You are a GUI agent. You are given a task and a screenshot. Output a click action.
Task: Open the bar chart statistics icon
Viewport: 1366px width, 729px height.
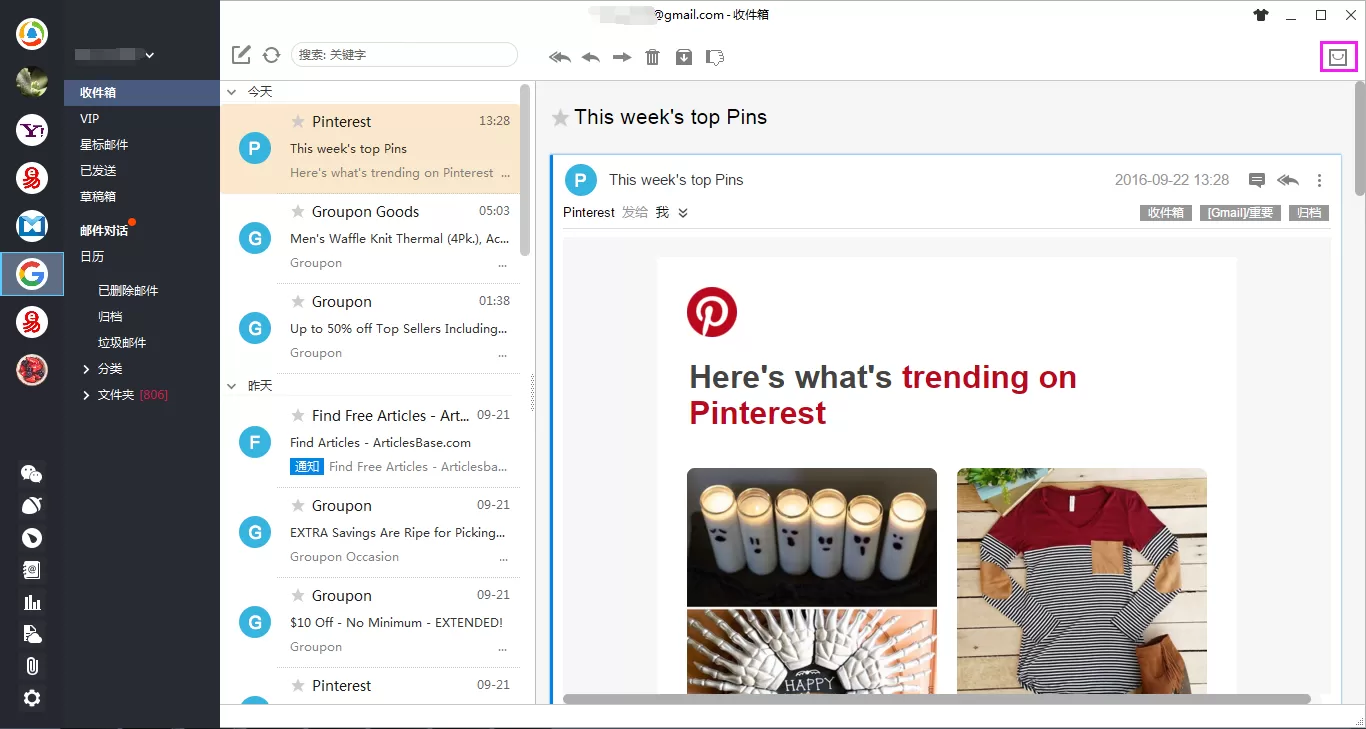click(x=32, y=602)
